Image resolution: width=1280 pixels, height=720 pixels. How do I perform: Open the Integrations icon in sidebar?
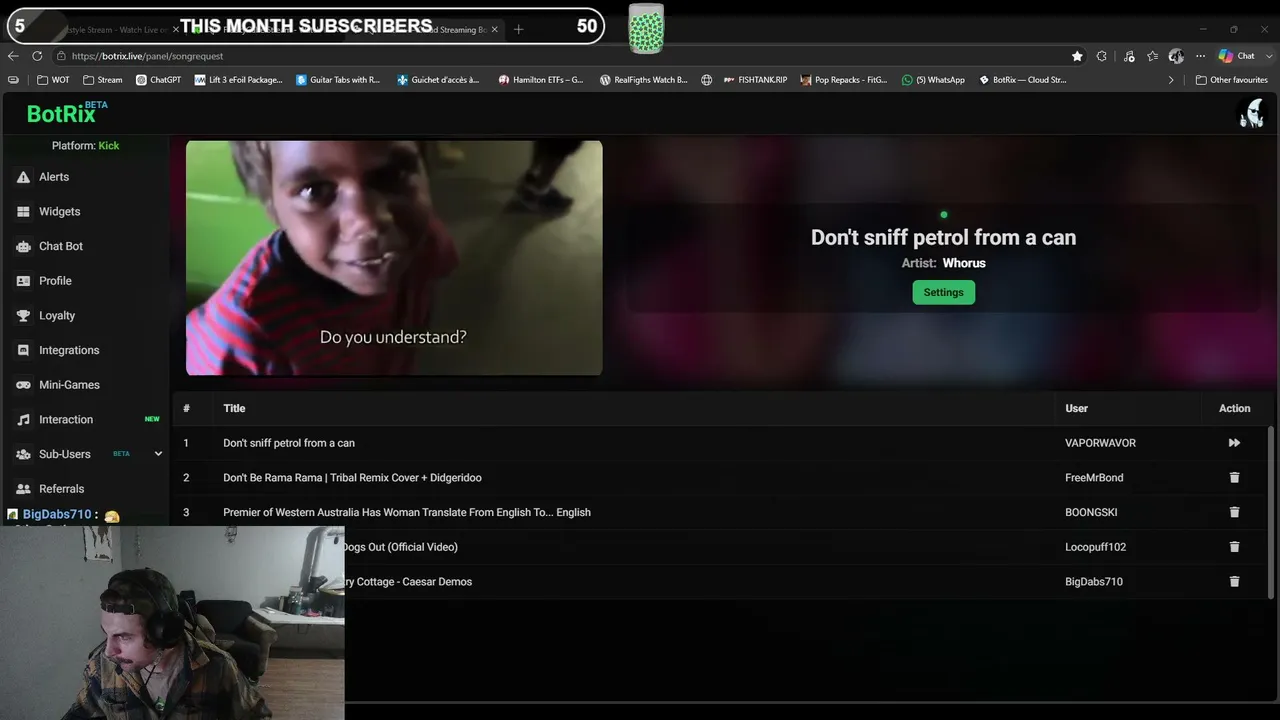tap(23, 350)
